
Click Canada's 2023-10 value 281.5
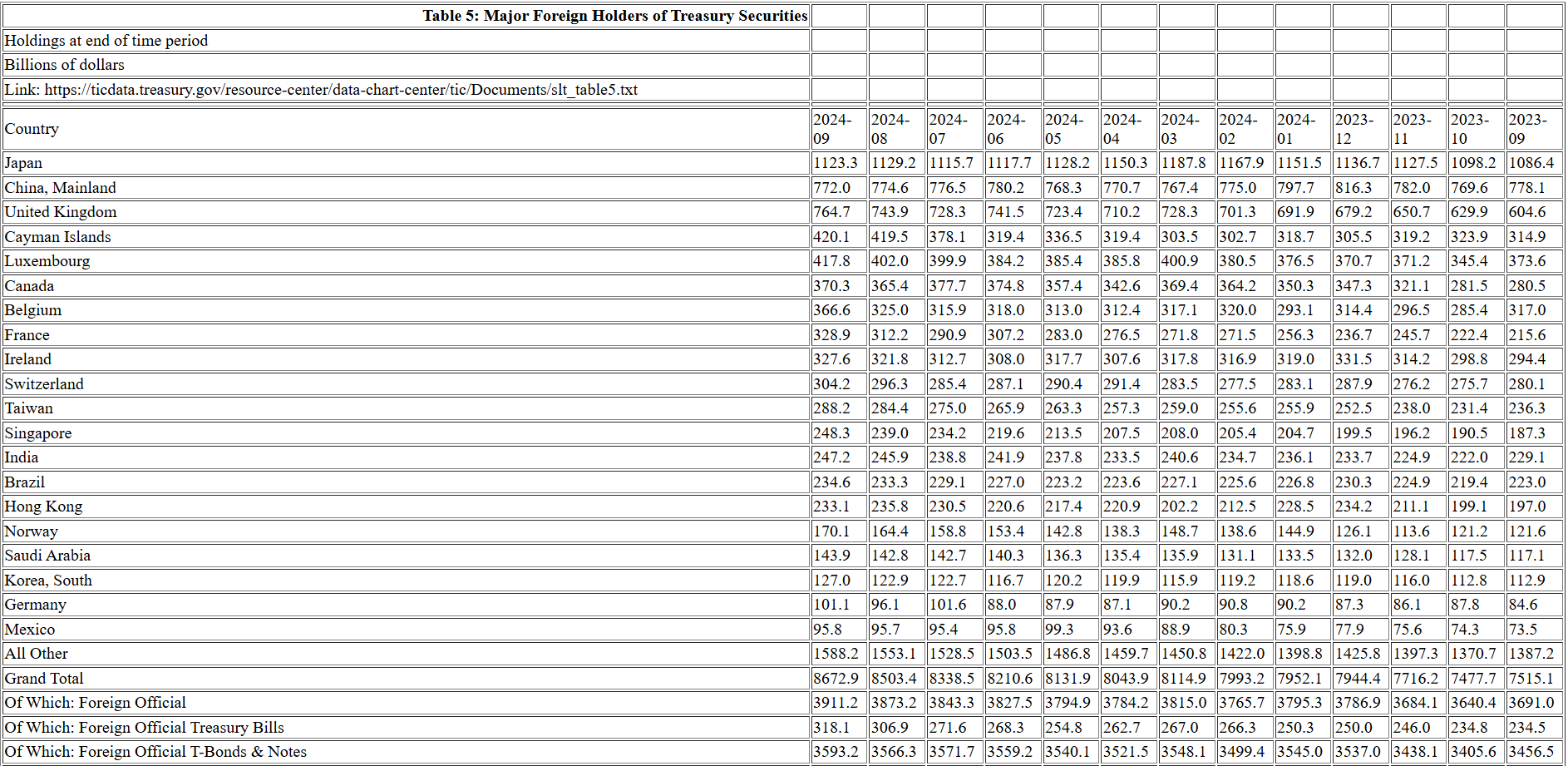point(1469,286)
